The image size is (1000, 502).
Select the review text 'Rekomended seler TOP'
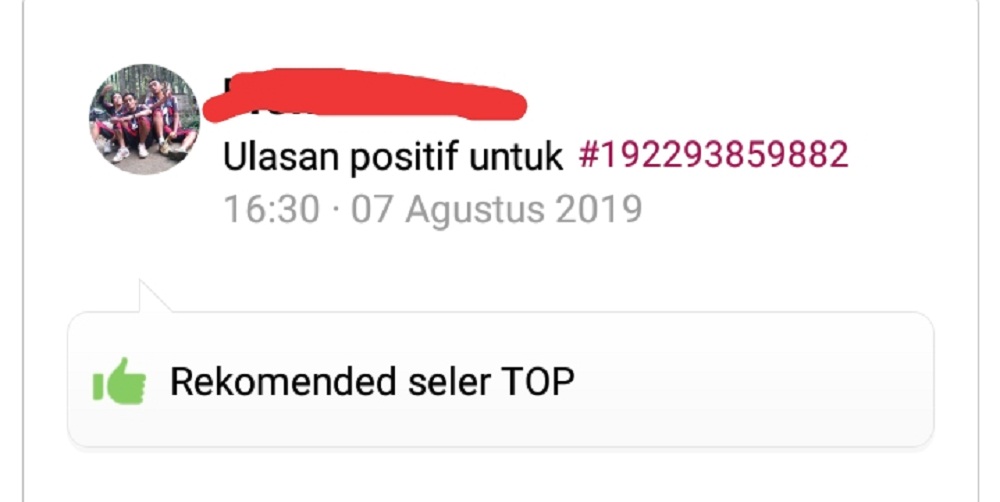coord(372,382)
